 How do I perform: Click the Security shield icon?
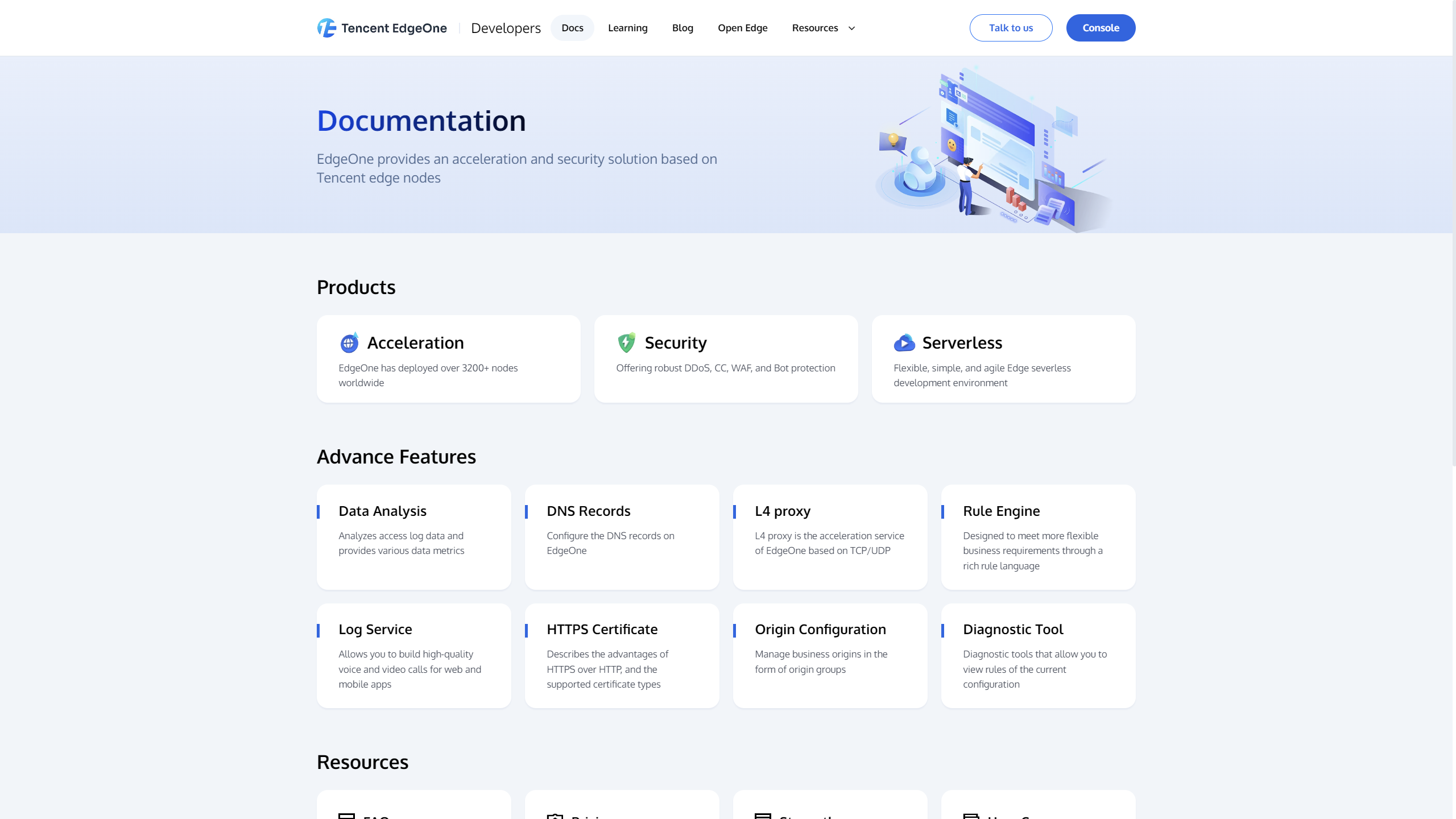pyautogui.click(x=626, y=342)
